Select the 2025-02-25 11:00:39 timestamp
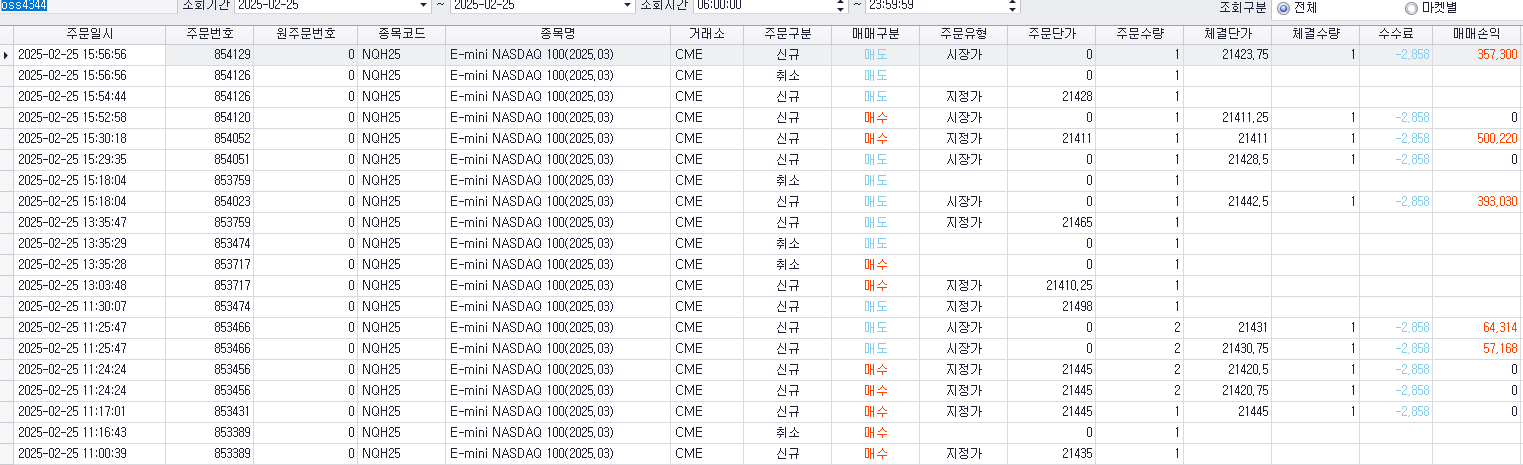1523x465 pixels. (72, 454)
